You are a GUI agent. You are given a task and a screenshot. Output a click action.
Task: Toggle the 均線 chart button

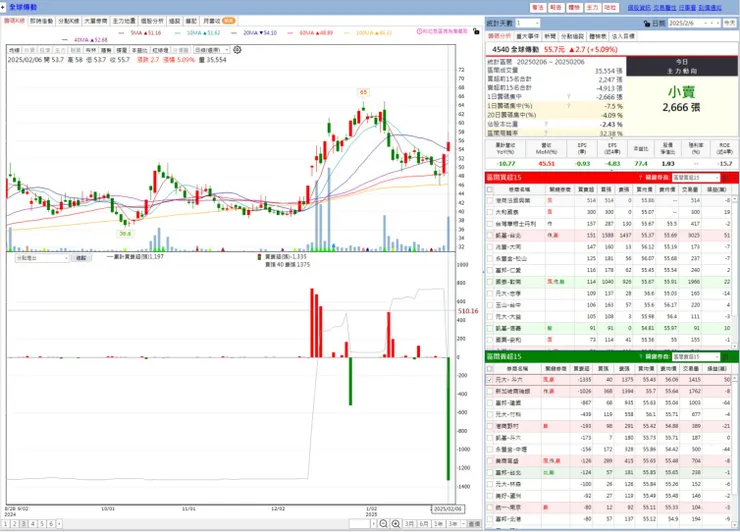coord(14,50)
